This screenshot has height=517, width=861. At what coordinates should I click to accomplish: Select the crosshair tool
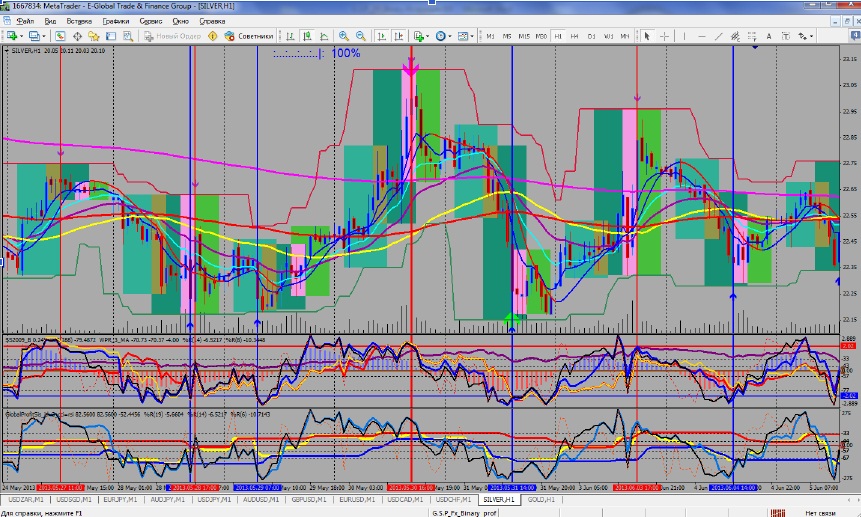click(x=664, y=36)
